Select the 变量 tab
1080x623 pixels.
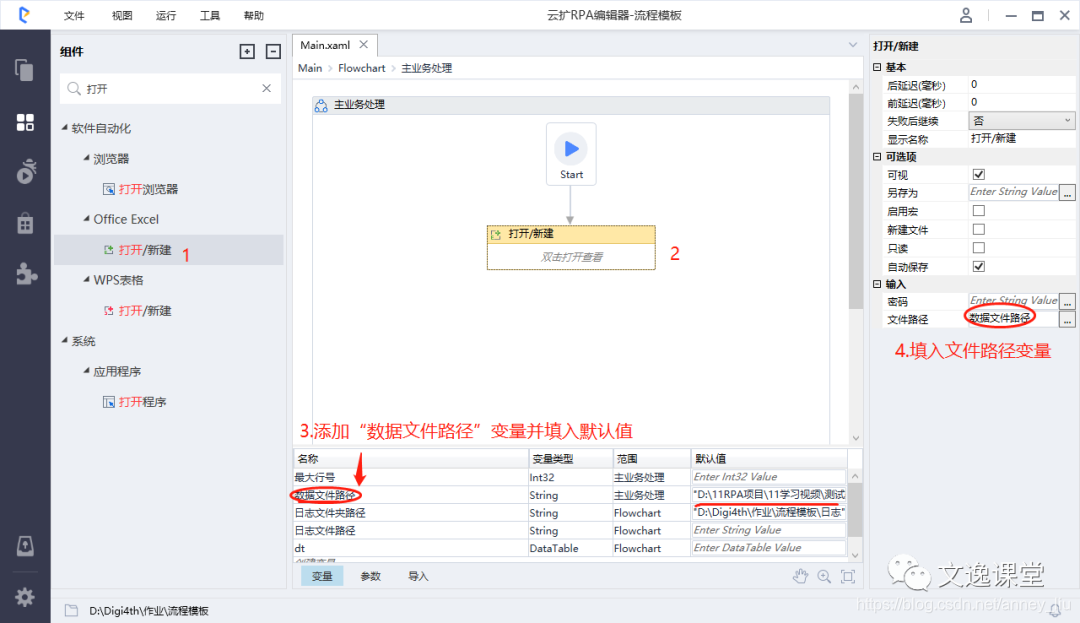(x=322, y=576)
